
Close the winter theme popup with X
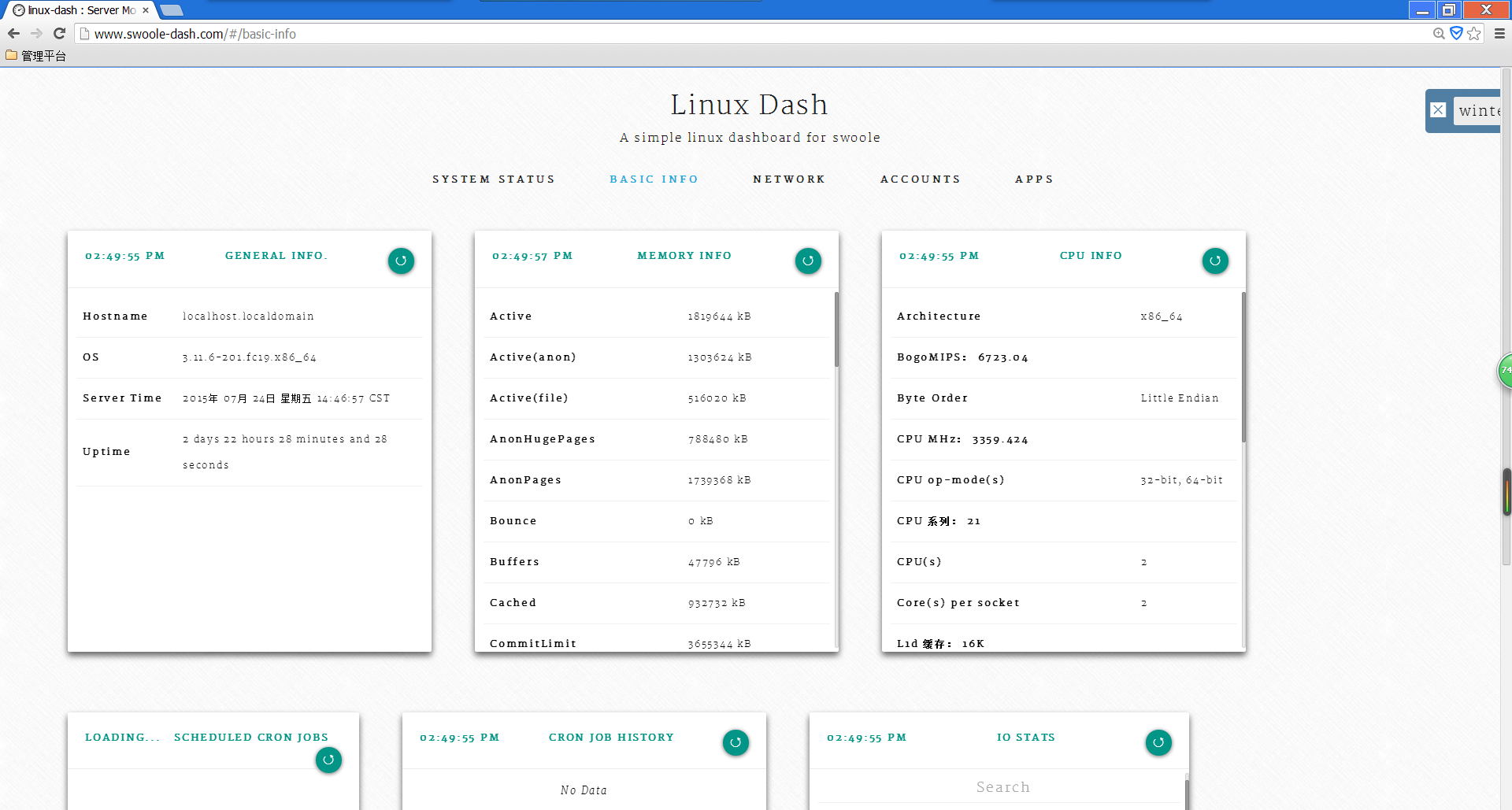tap(1438, 110)
